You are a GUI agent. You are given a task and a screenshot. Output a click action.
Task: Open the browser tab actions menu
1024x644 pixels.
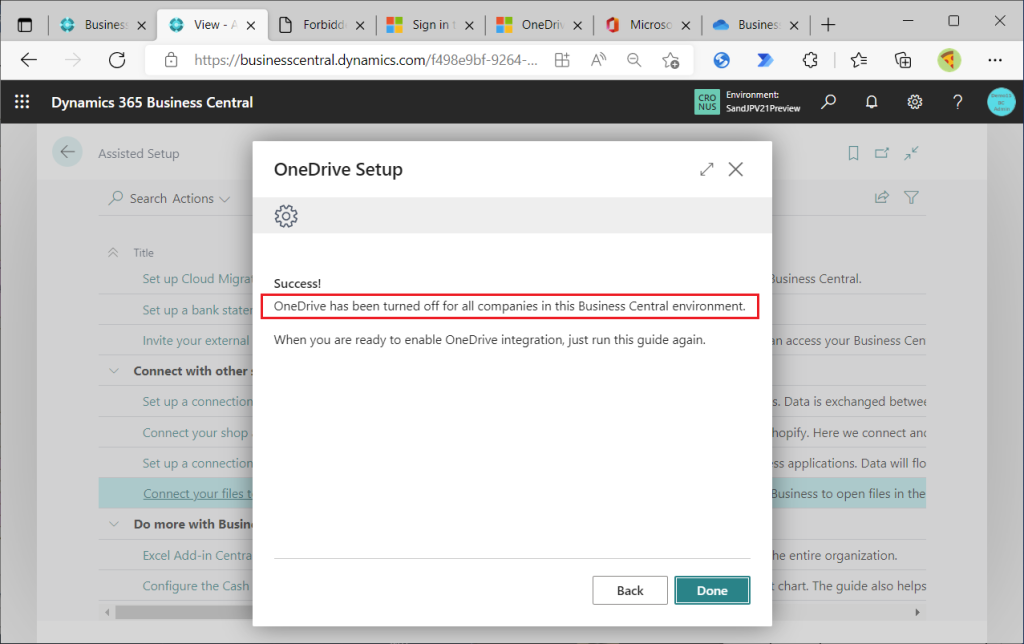25,25
